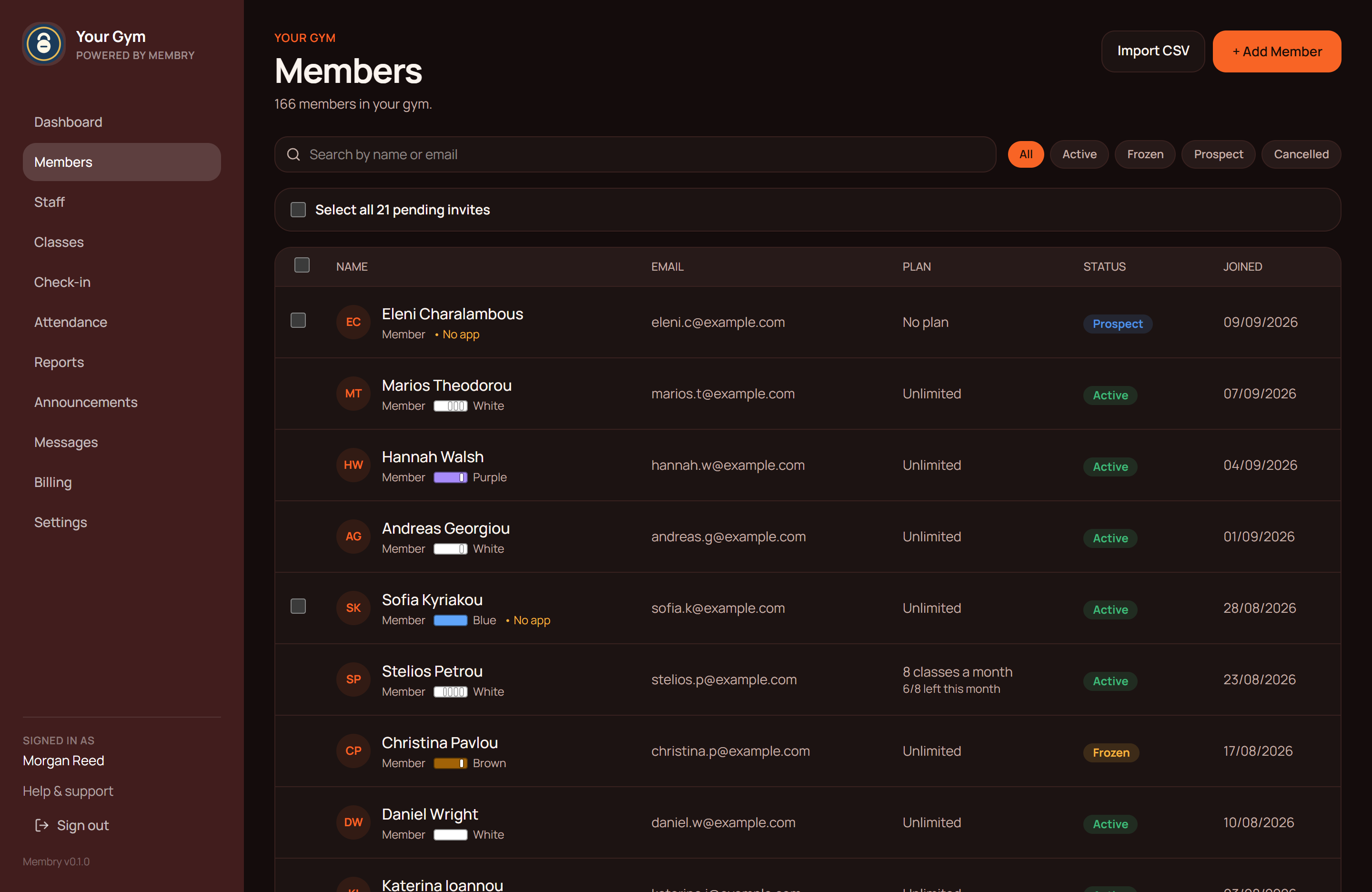
Task: Filter members by Active status
Action: tap(1079, 154)
